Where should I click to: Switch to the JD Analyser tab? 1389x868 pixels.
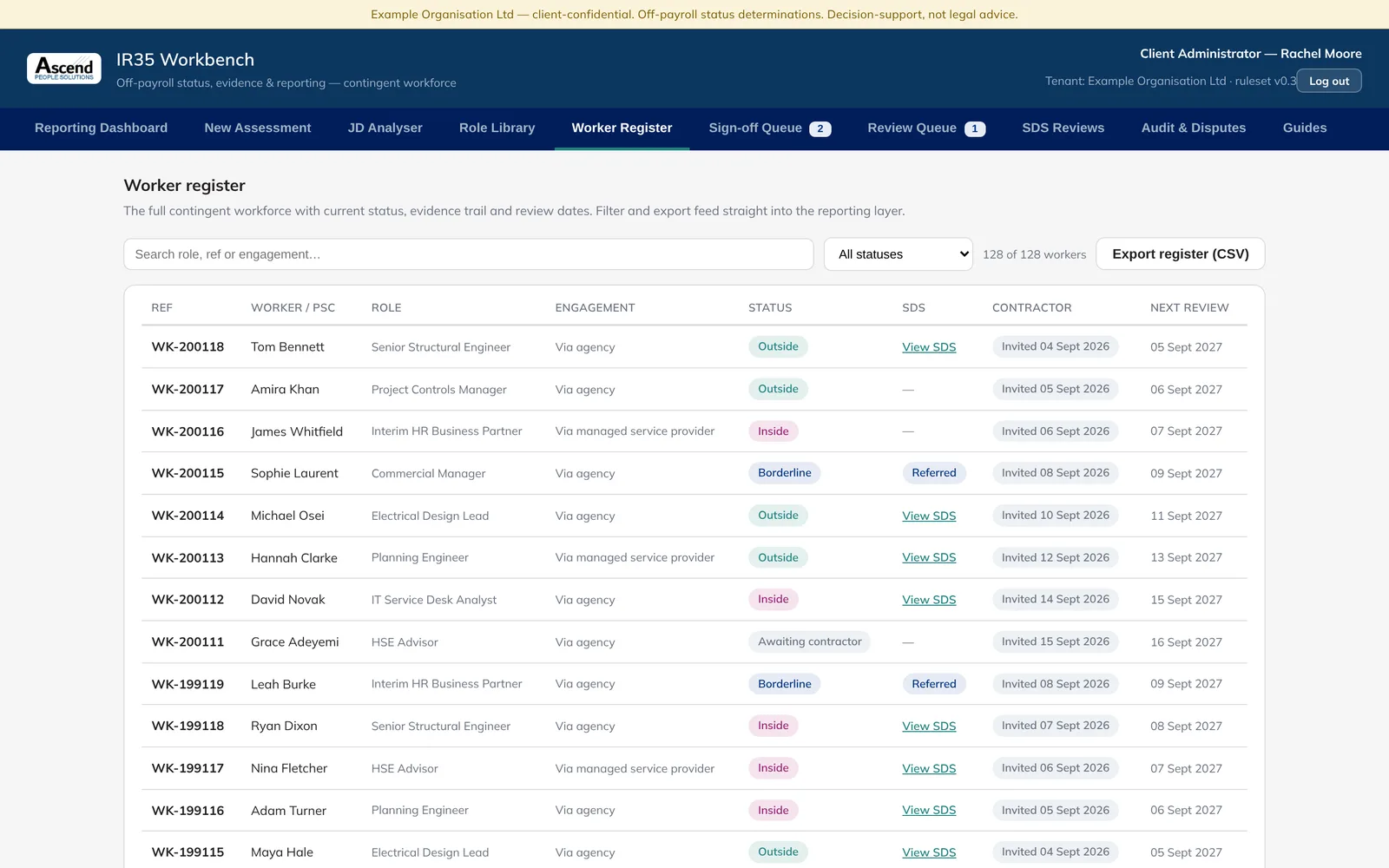385,128
